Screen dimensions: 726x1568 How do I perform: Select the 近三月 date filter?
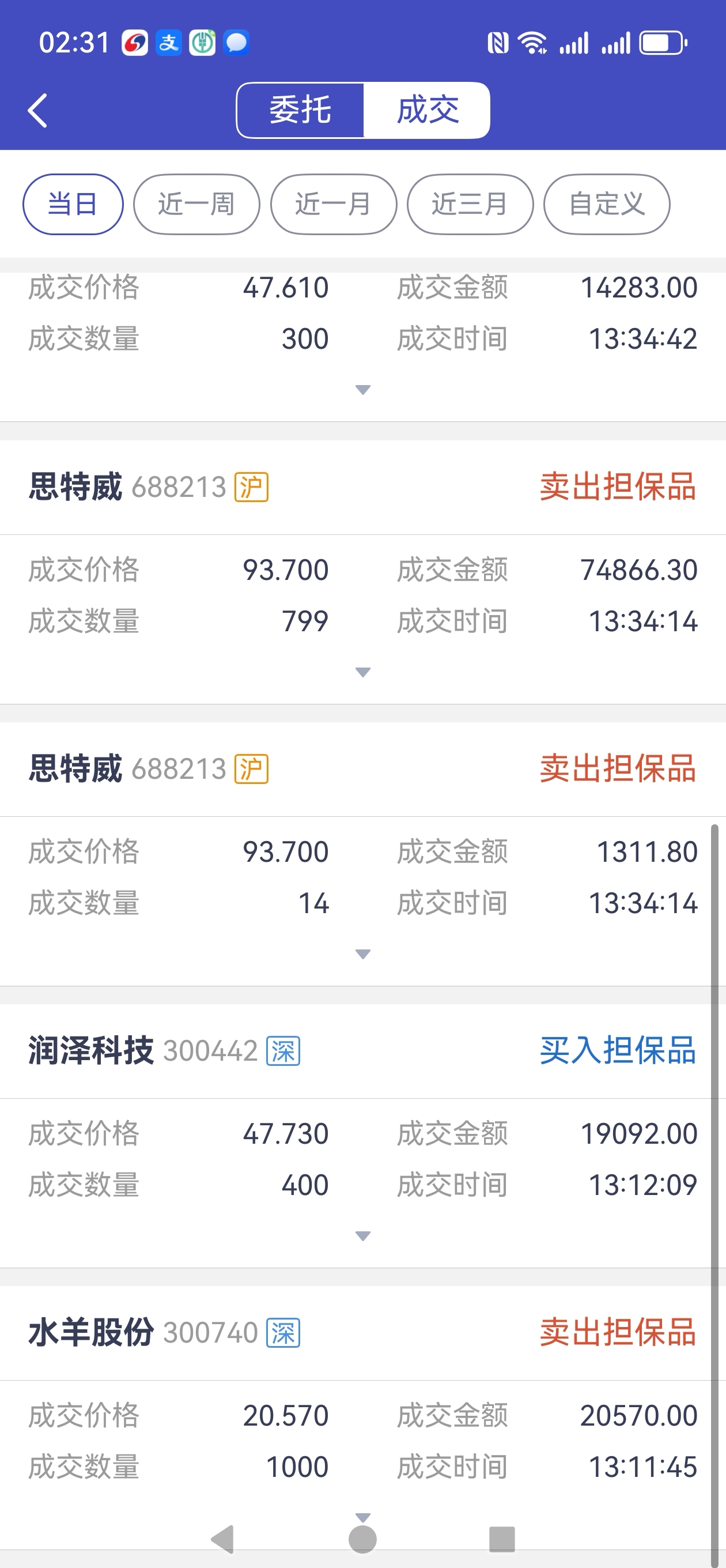(x=470, y=205)
